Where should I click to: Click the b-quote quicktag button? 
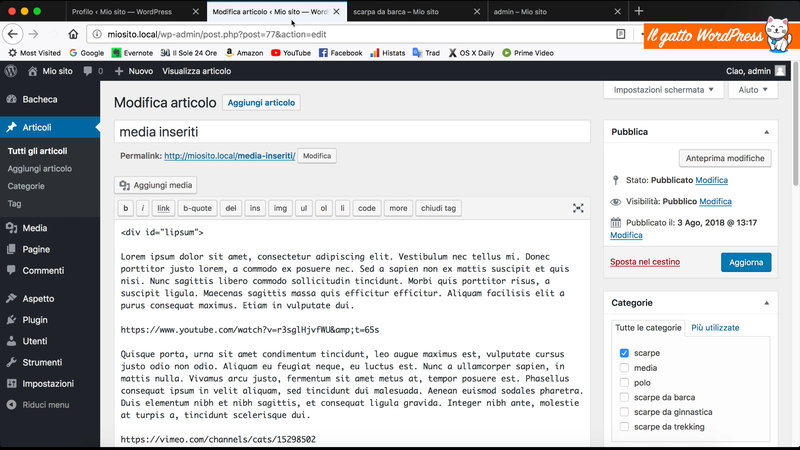(x=197, y=208)
